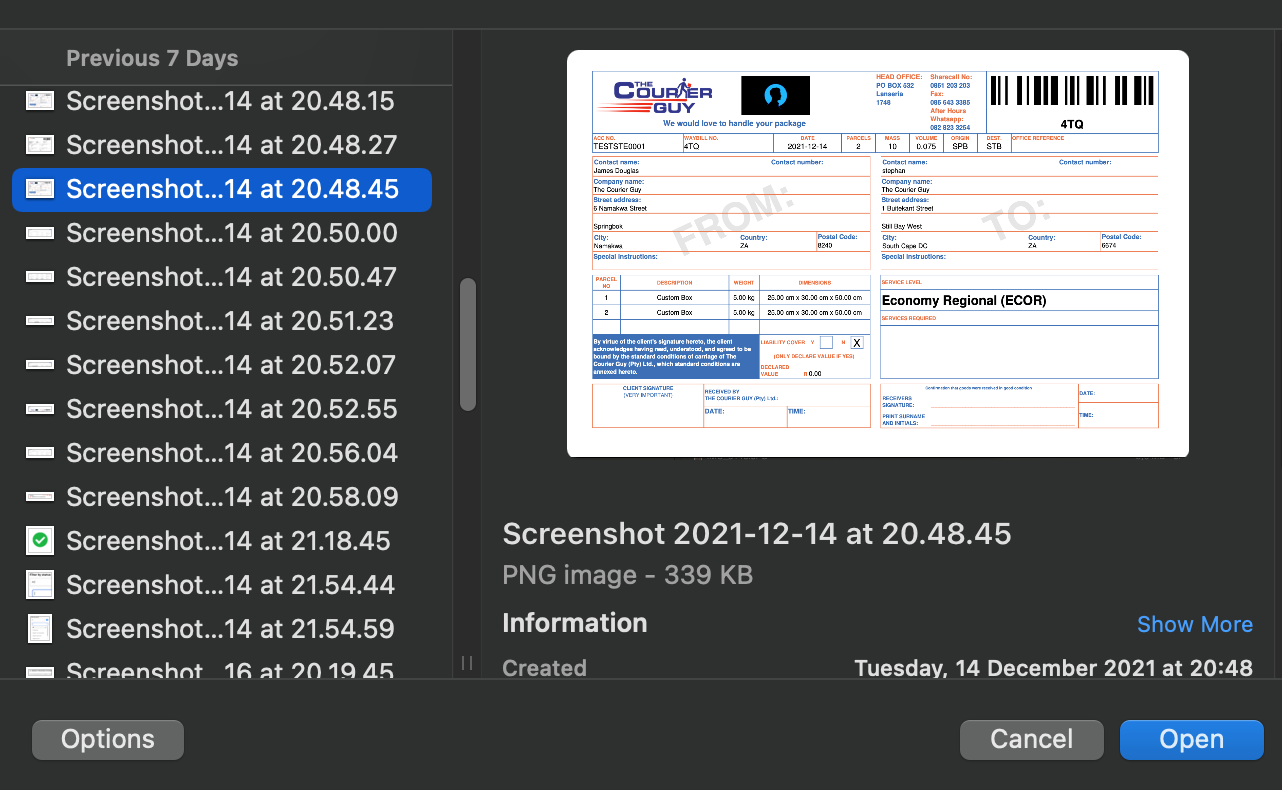This screenshot has height=790, width=1282.
Task: Click the PNG image - 339 KB label
Action: [x=627, y=575]
